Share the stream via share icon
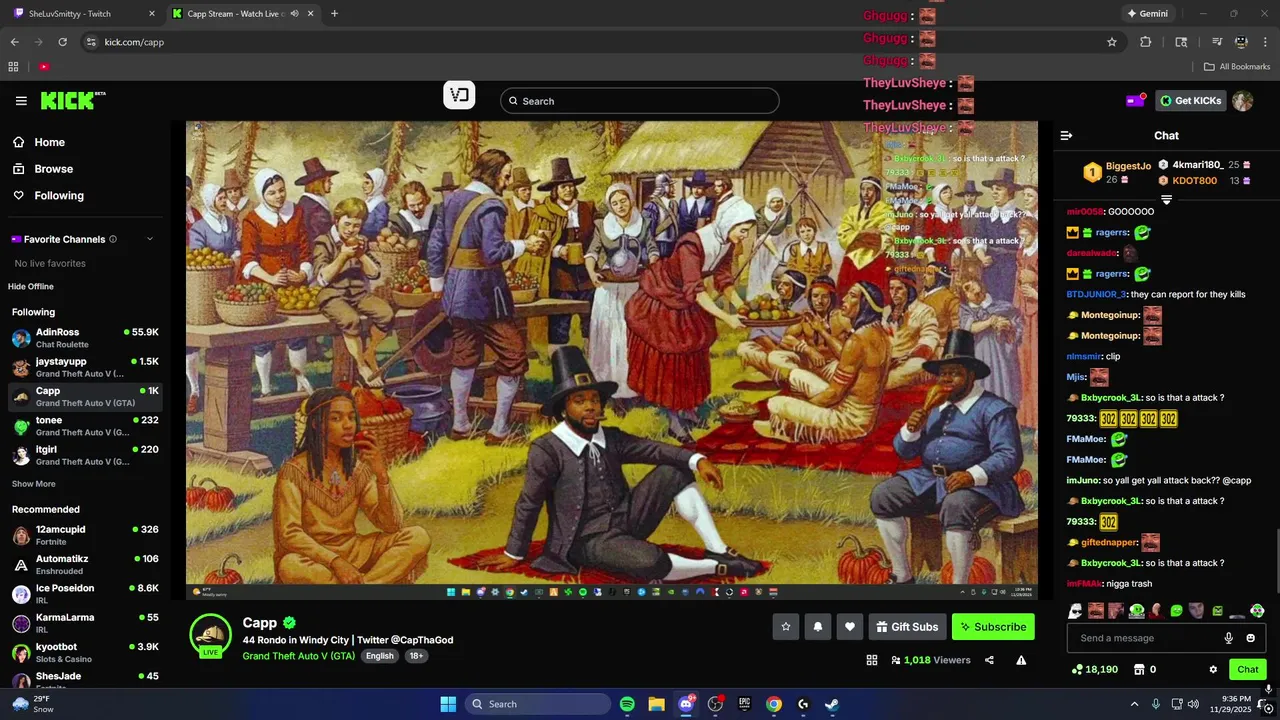This screenshot has width=1280, height=720. 989,660
